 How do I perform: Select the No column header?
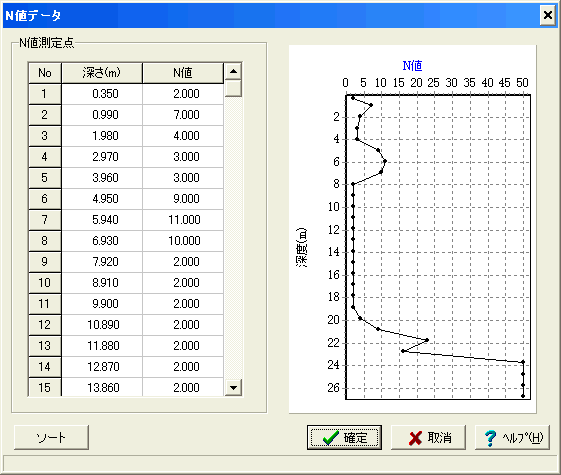click(x=45, y=73)
